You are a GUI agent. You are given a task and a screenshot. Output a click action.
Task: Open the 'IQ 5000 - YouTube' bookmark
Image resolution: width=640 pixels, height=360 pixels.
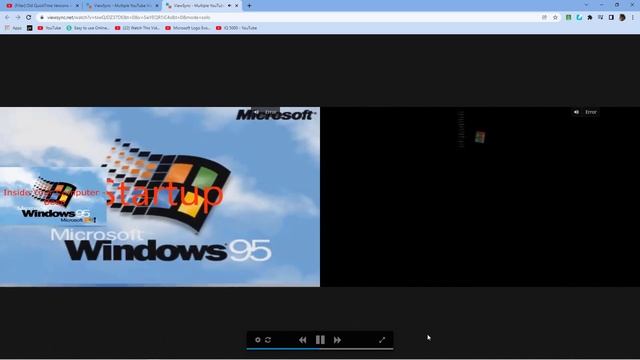[x=237, y=28]
